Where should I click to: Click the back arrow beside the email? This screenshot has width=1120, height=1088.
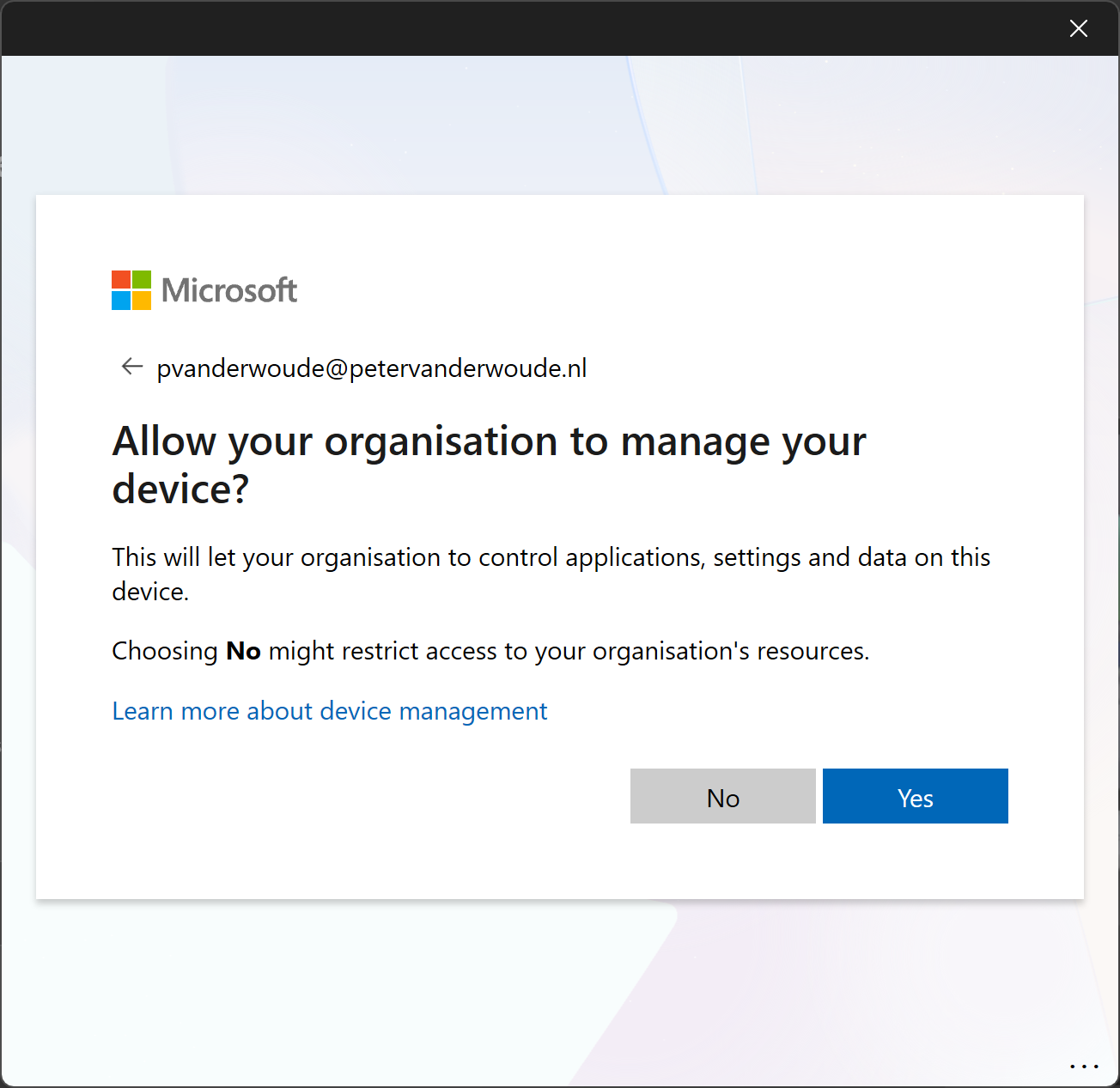(131, 368)
